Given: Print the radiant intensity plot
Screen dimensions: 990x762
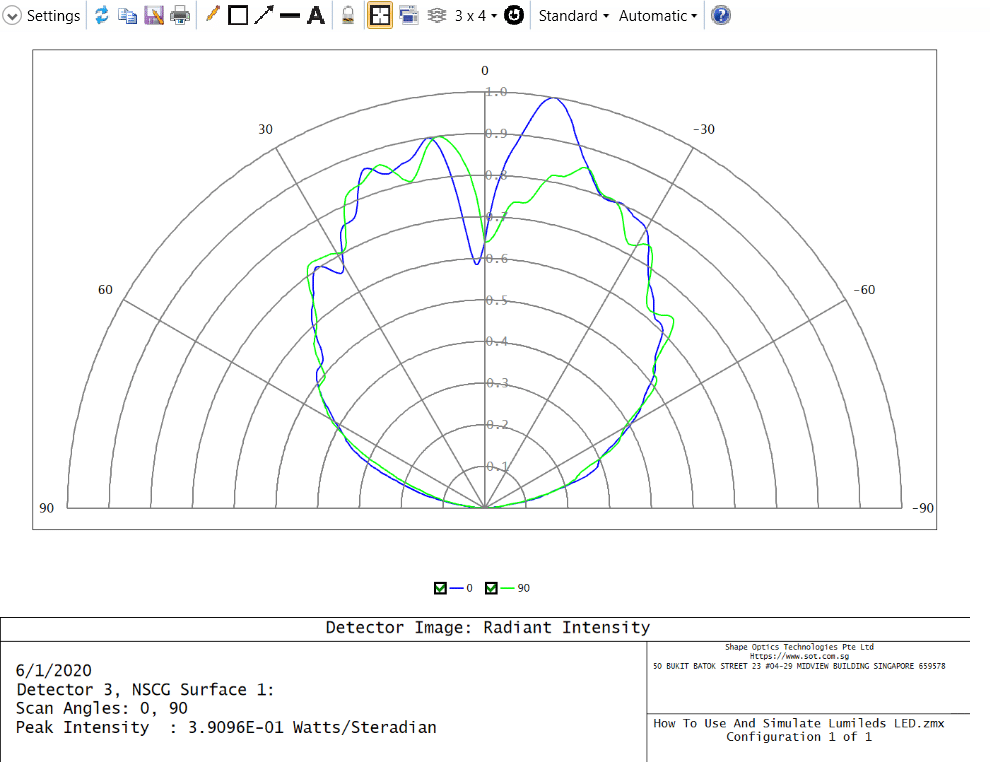Looking at the screenshot, I should (x=176, y=15).
